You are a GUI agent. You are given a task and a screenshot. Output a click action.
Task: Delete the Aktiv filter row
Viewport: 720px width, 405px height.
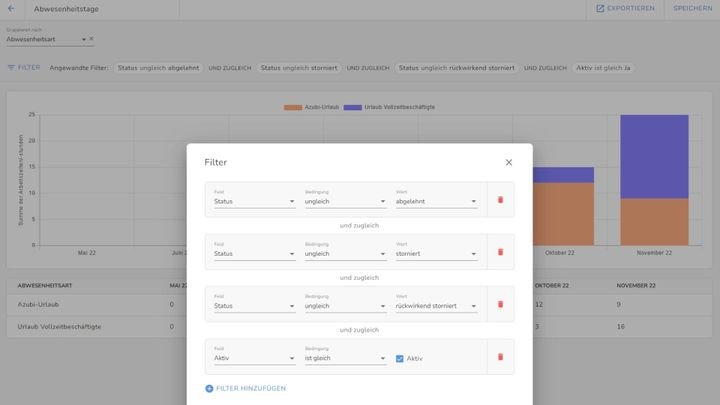tap(500, 357)
